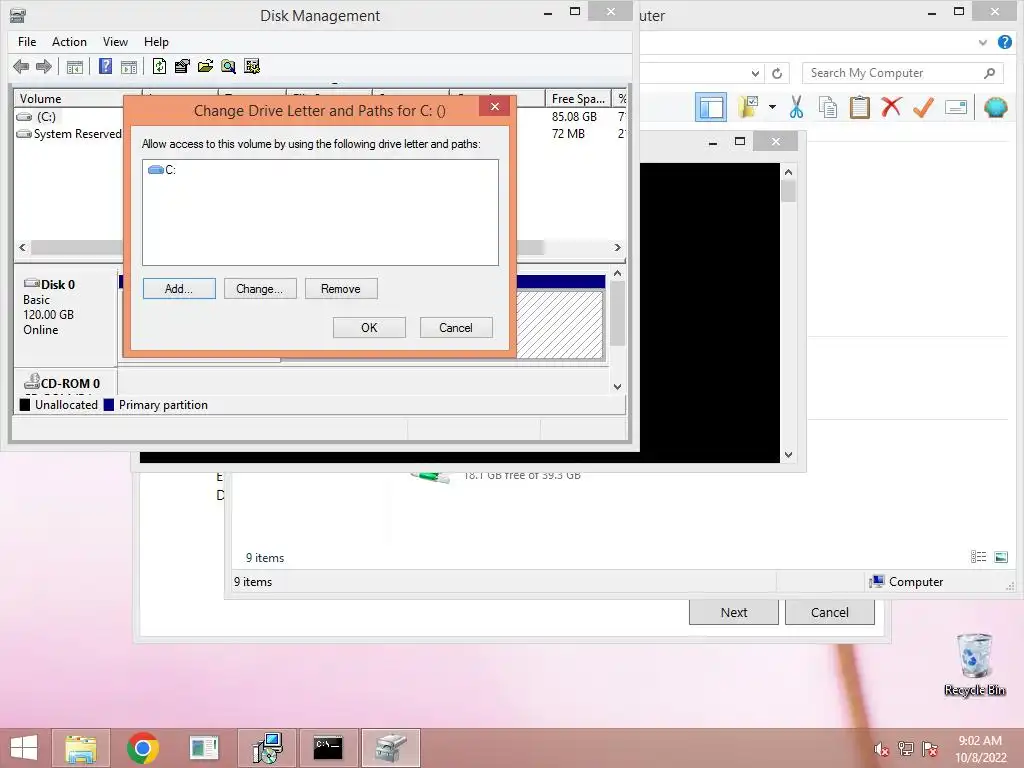This screenshot has height=768, width=1024.
Task: Click the black window's scroll up arrow
Action: (788, 172)
